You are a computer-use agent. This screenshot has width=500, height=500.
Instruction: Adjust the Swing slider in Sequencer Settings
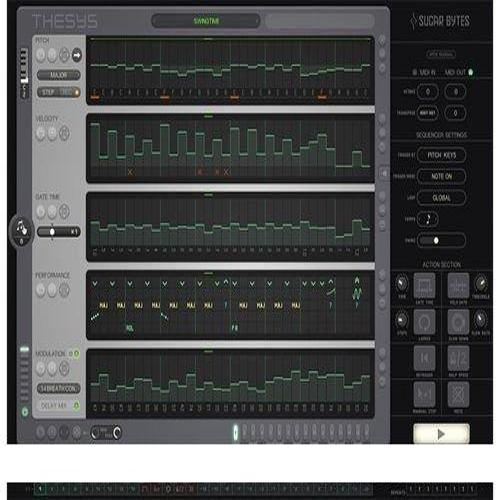pos(441,240)
